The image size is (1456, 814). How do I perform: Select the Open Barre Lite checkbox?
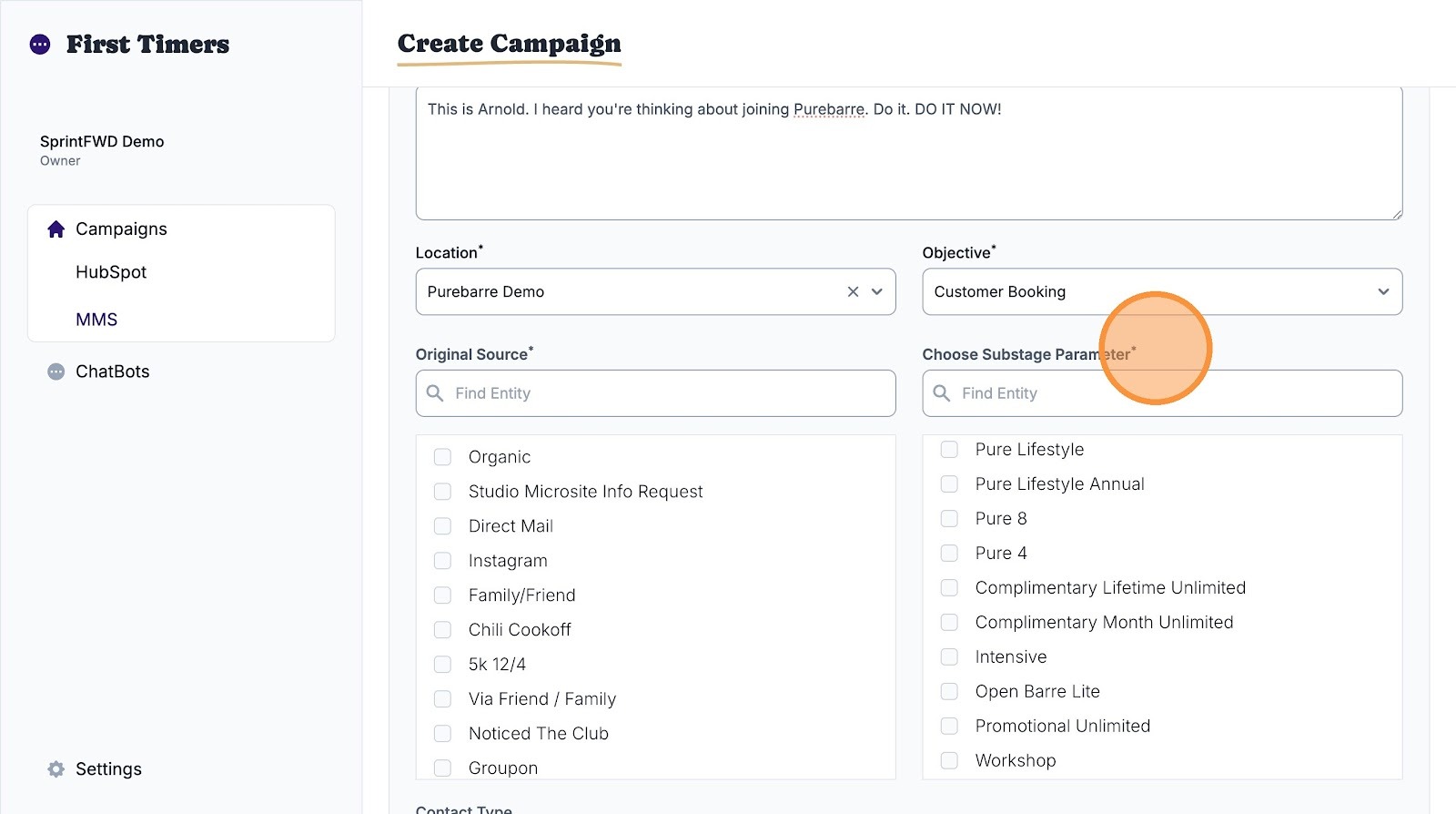(x=949, y=692)
